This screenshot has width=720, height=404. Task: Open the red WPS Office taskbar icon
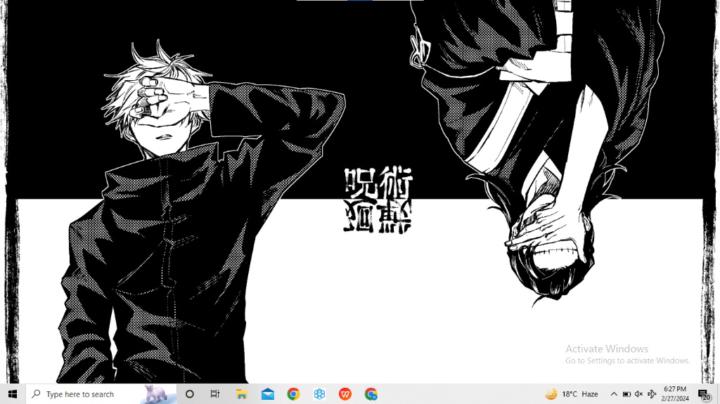point(345,394)
